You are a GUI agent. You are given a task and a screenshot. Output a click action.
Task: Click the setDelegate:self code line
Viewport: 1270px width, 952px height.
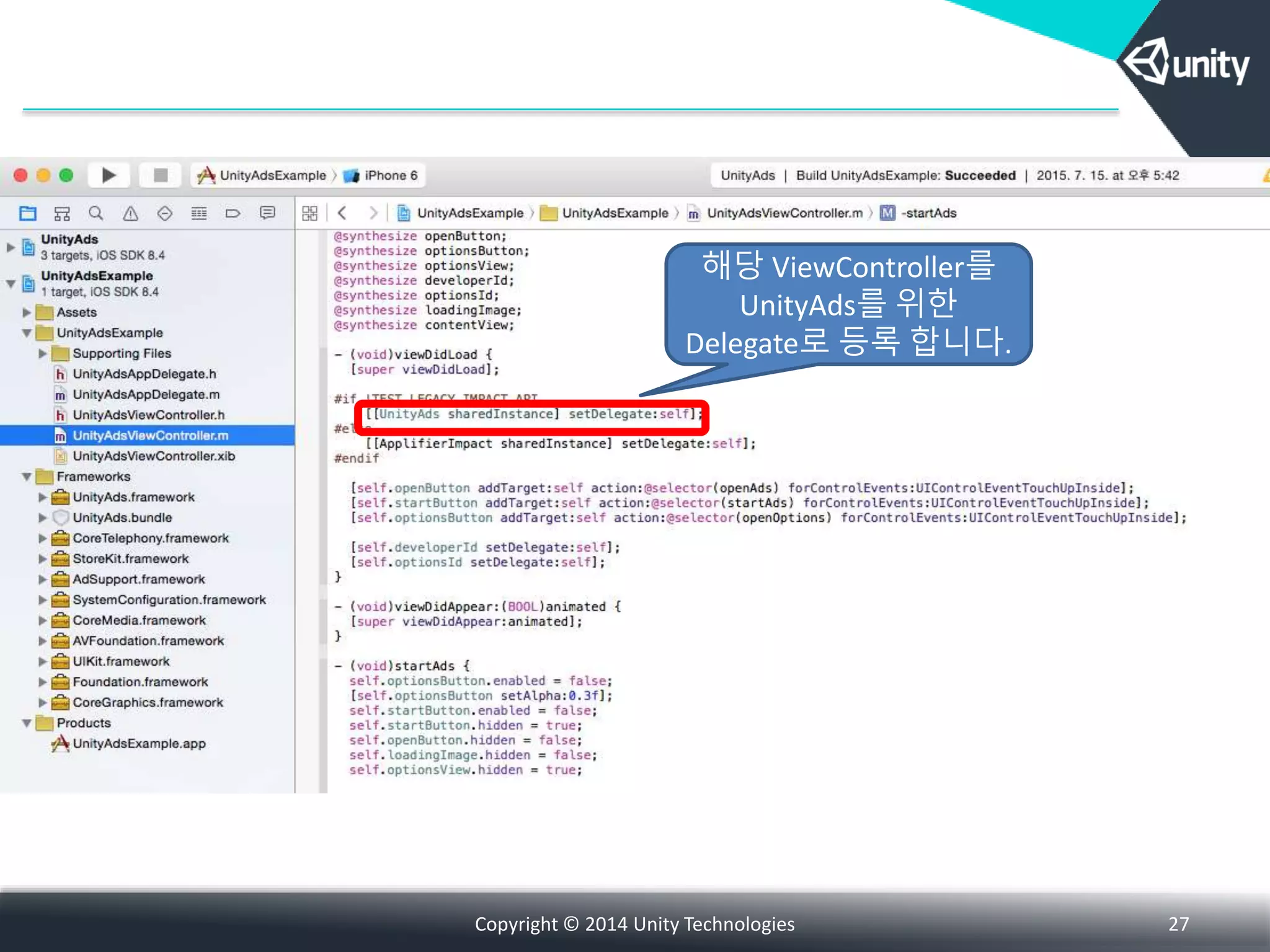[x=533, y=414]
